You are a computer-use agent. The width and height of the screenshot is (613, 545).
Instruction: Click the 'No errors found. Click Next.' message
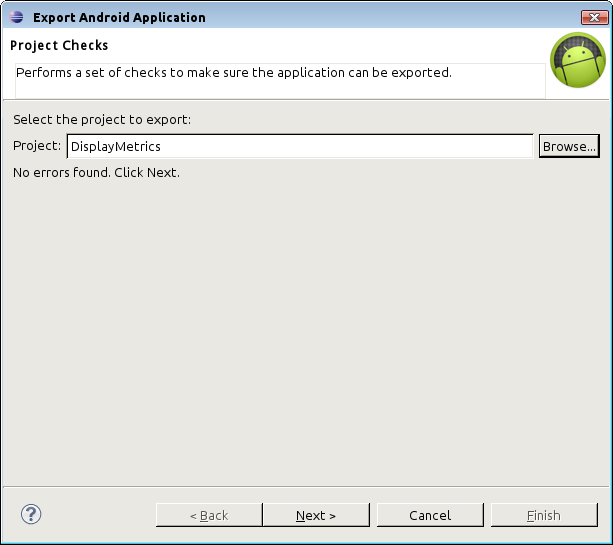click(x=96, y=172)
